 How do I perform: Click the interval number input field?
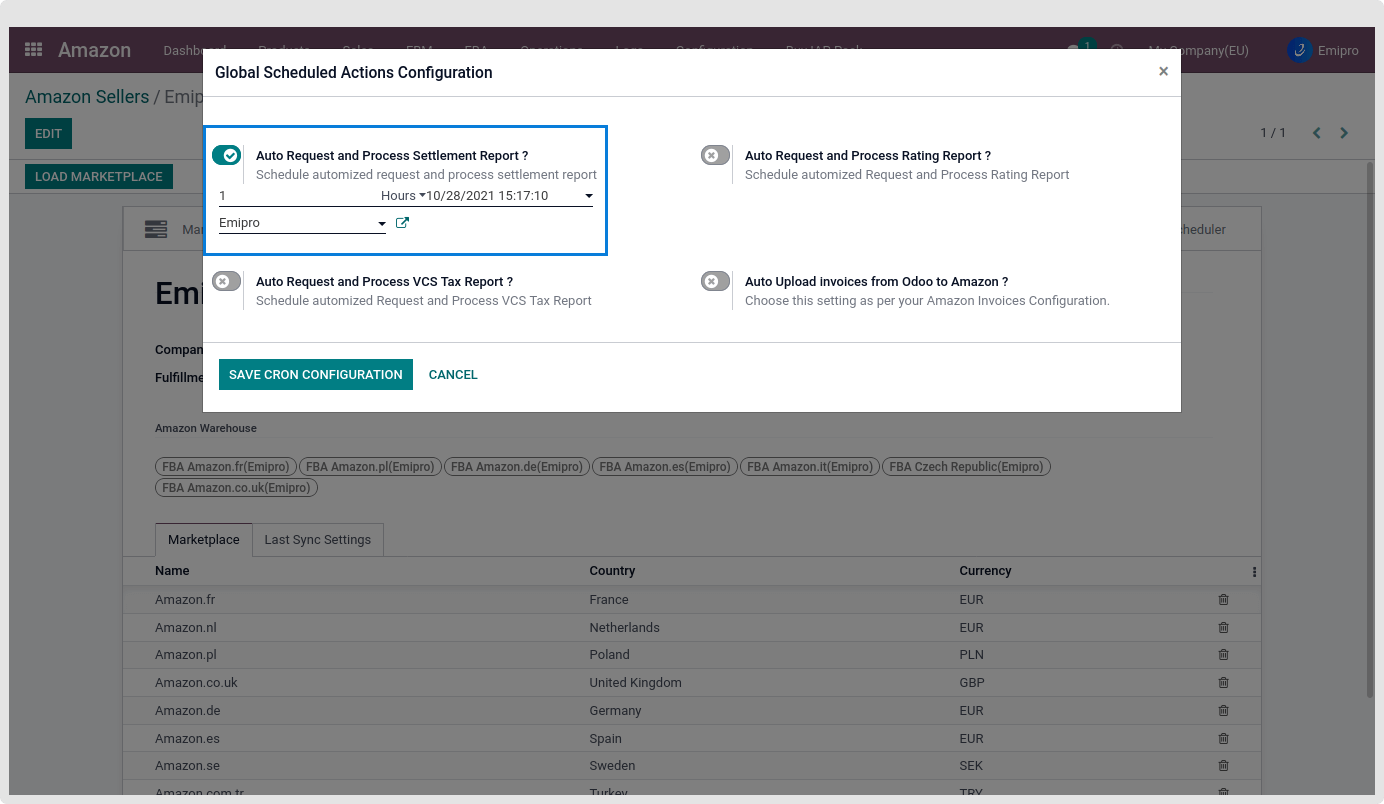coord(295,196)
